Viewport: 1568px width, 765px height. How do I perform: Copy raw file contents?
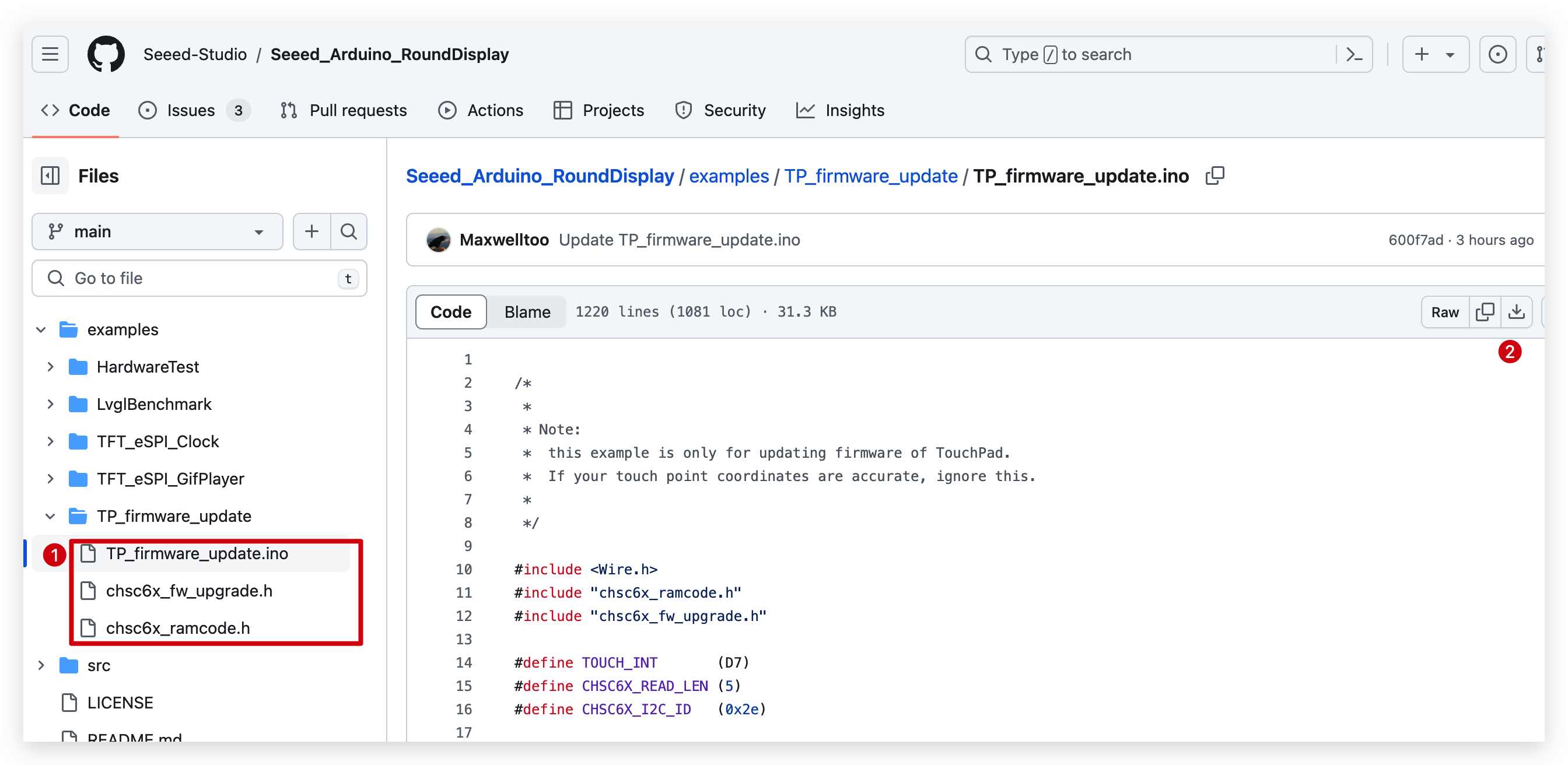[x=1485, y=311]
